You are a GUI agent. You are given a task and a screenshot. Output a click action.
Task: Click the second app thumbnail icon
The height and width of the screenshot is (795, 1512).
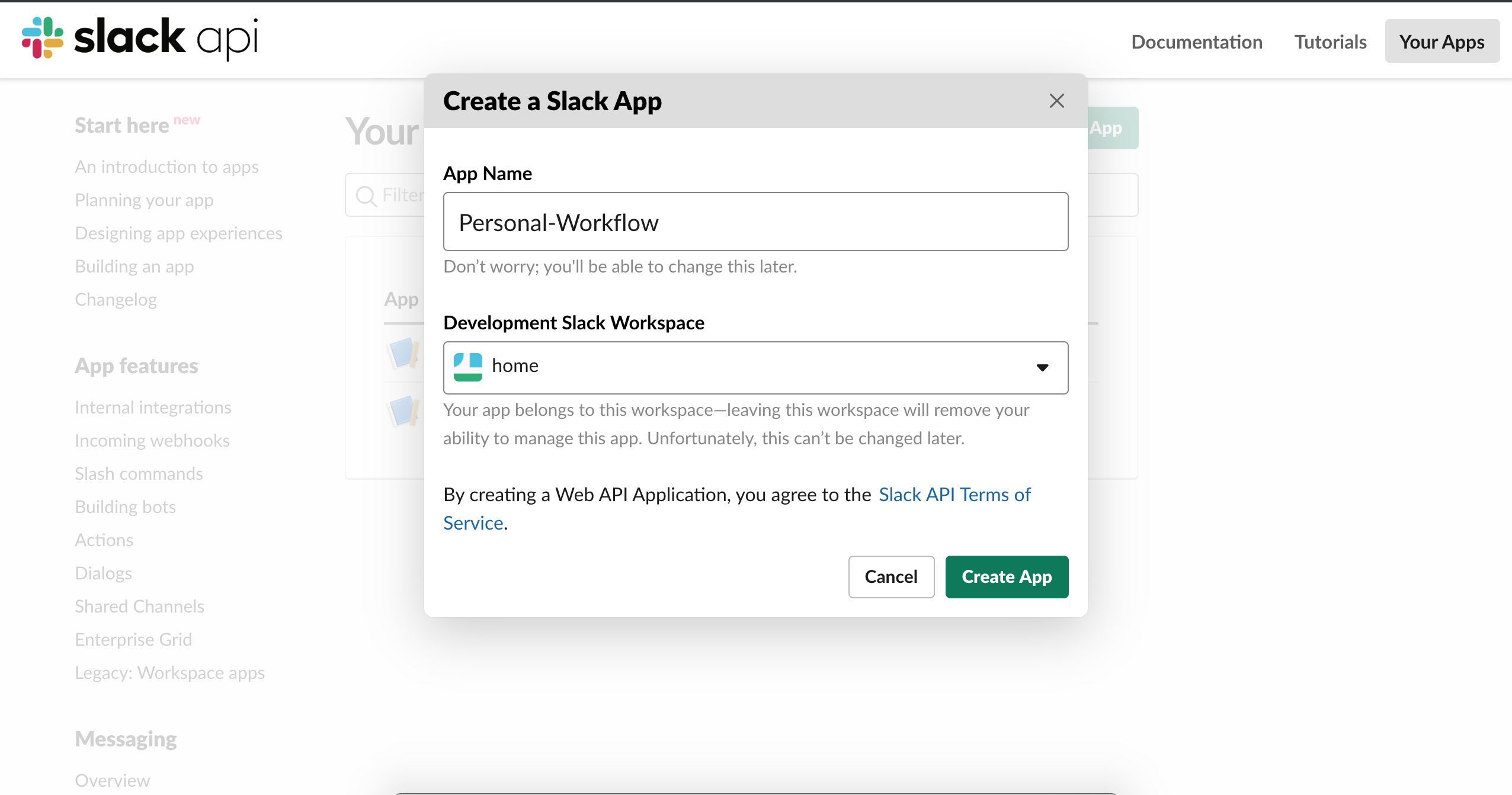403,411
